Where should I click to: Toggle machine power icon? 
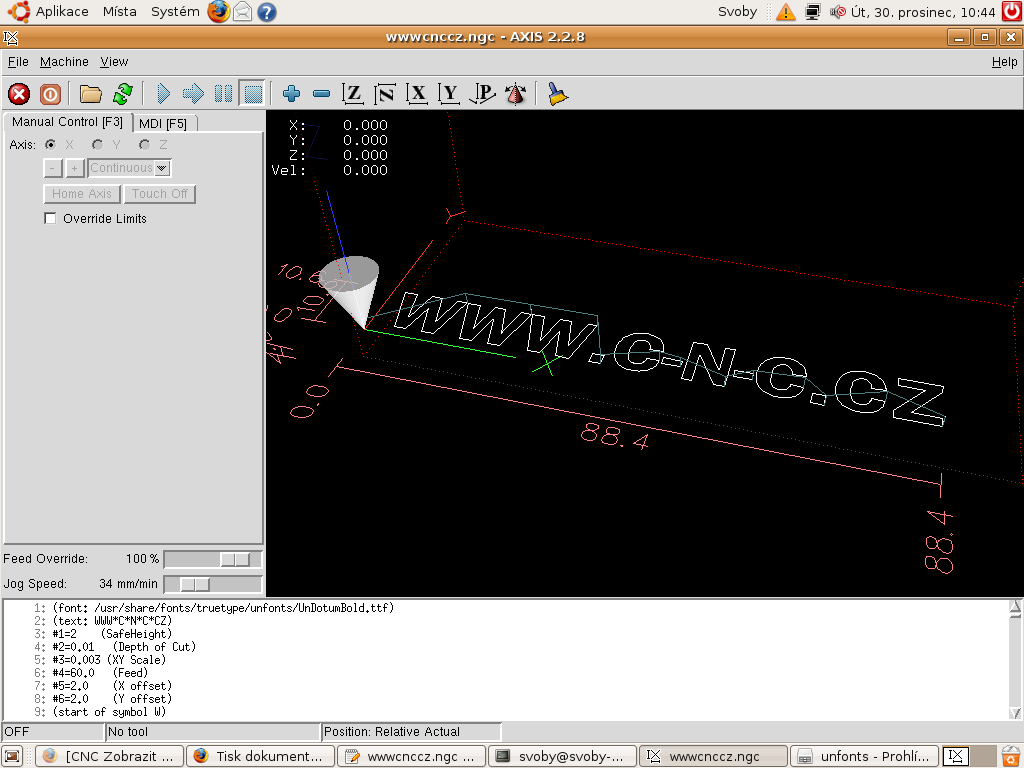click(50, 94)
